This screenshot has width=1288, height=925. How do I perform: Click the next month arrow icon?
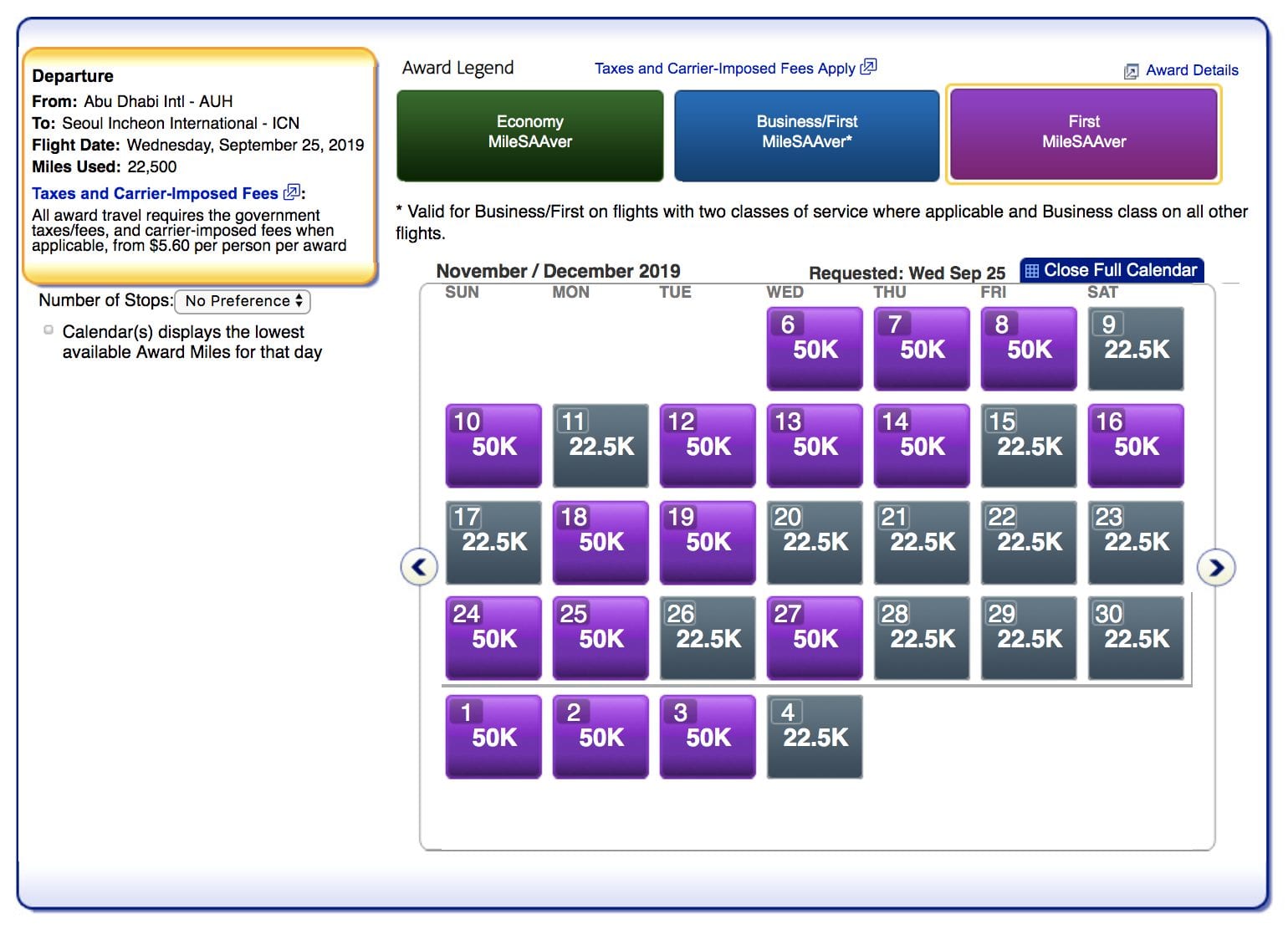tap(1216, 567)
